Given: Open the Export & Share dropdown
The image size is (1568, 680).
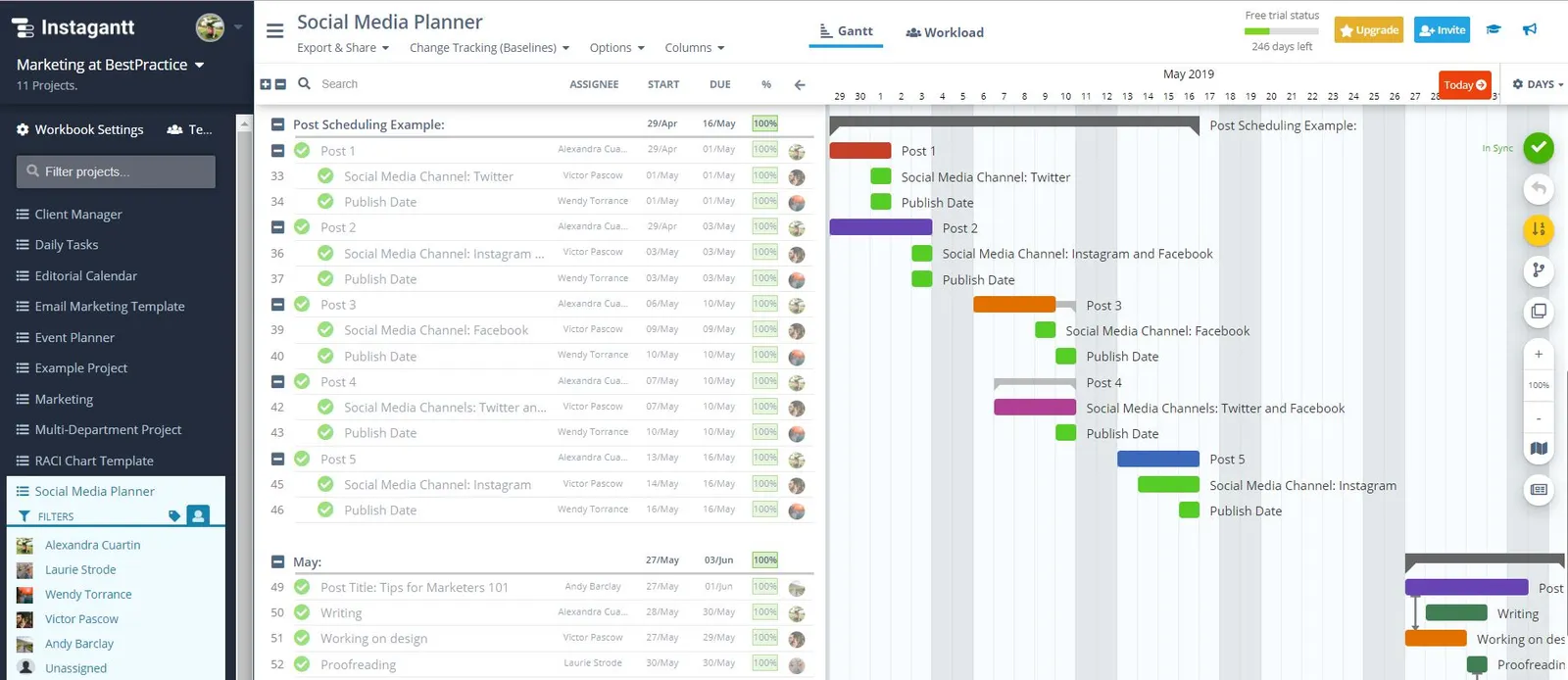Looking at the screenshot, I should click(x=343, y=48).
